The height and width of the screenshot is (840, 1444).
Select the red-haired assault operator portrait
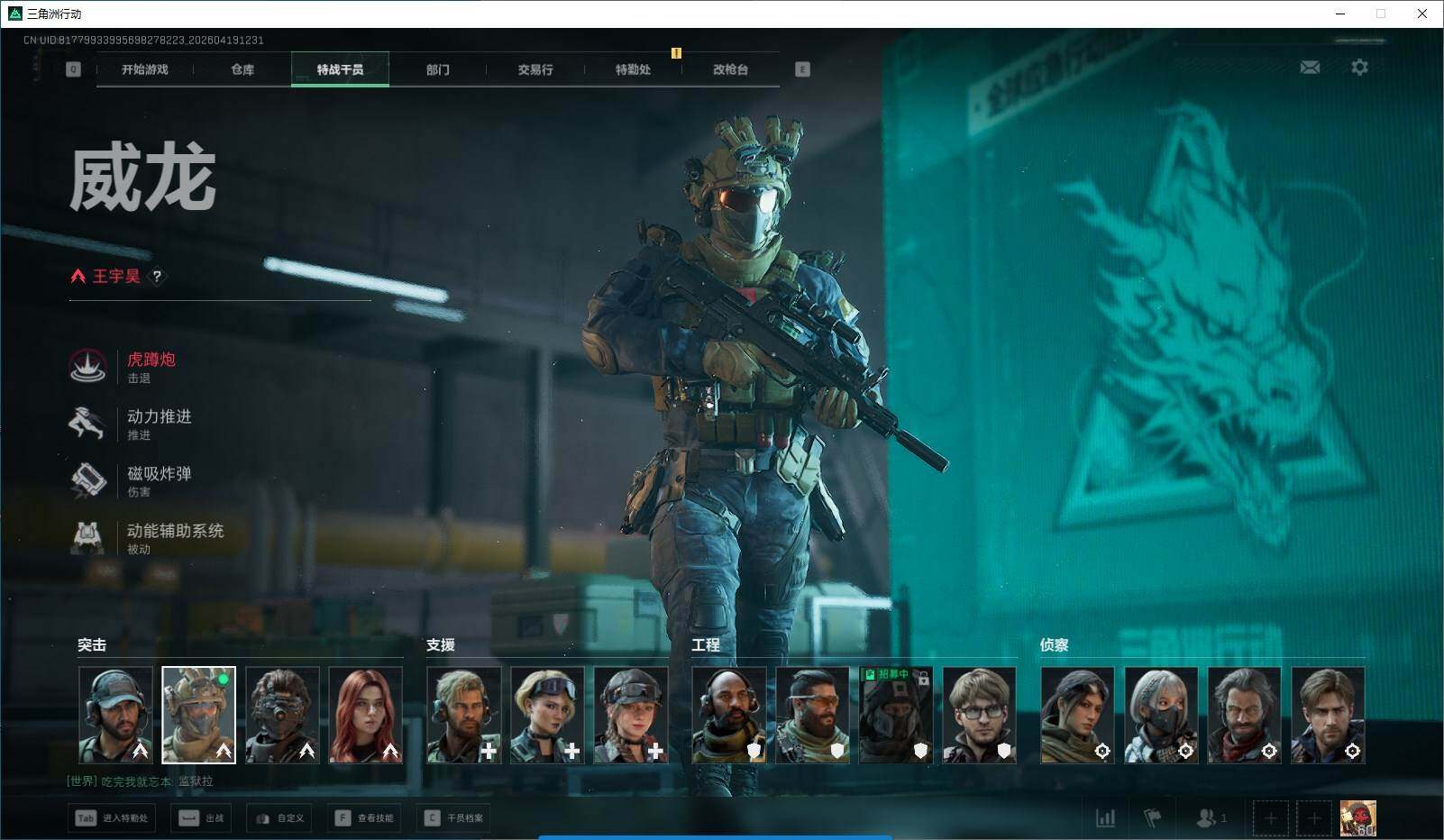(x=365, y=715)
